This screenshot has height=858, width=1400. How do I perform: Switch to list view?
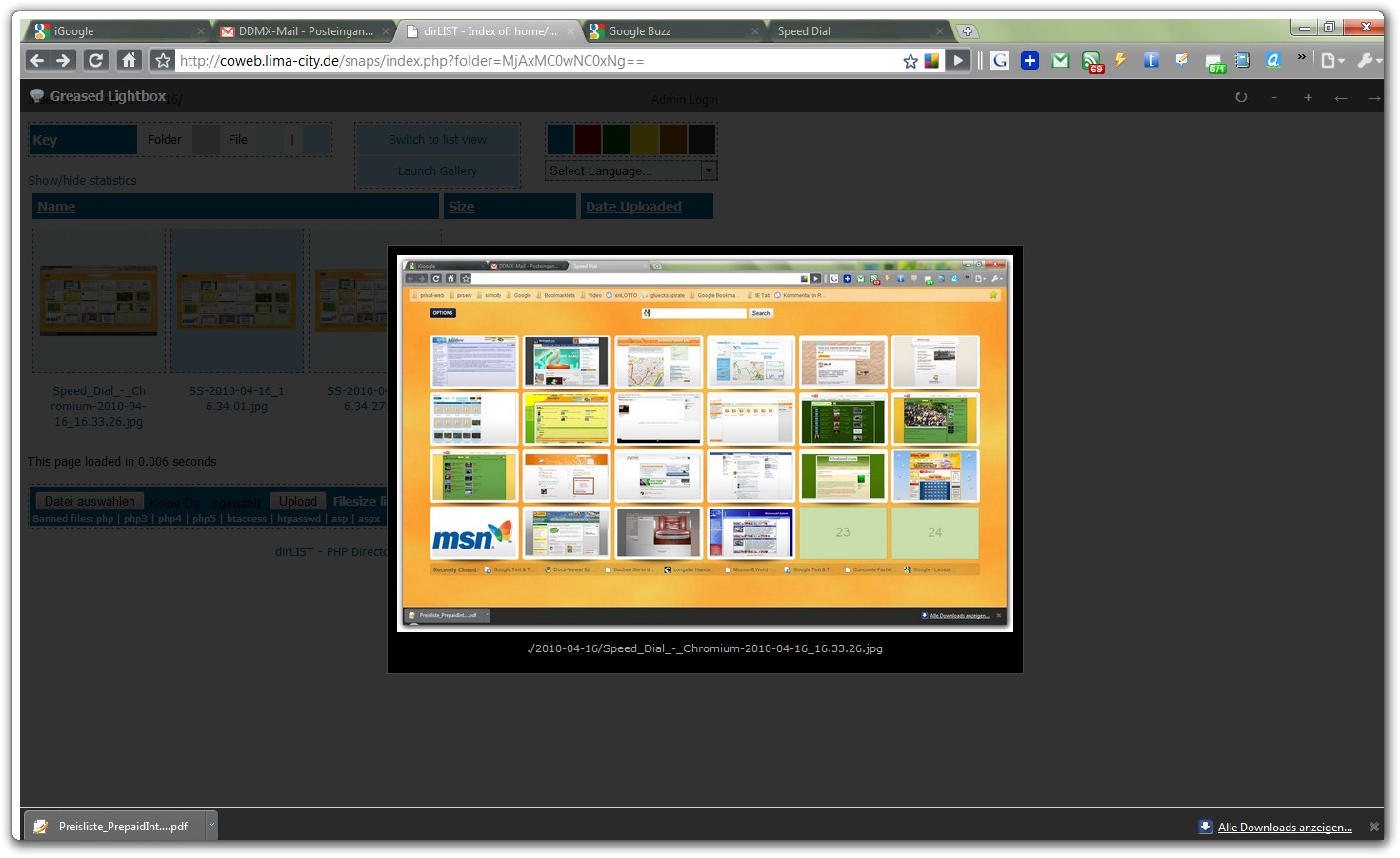tap(437, 140)
